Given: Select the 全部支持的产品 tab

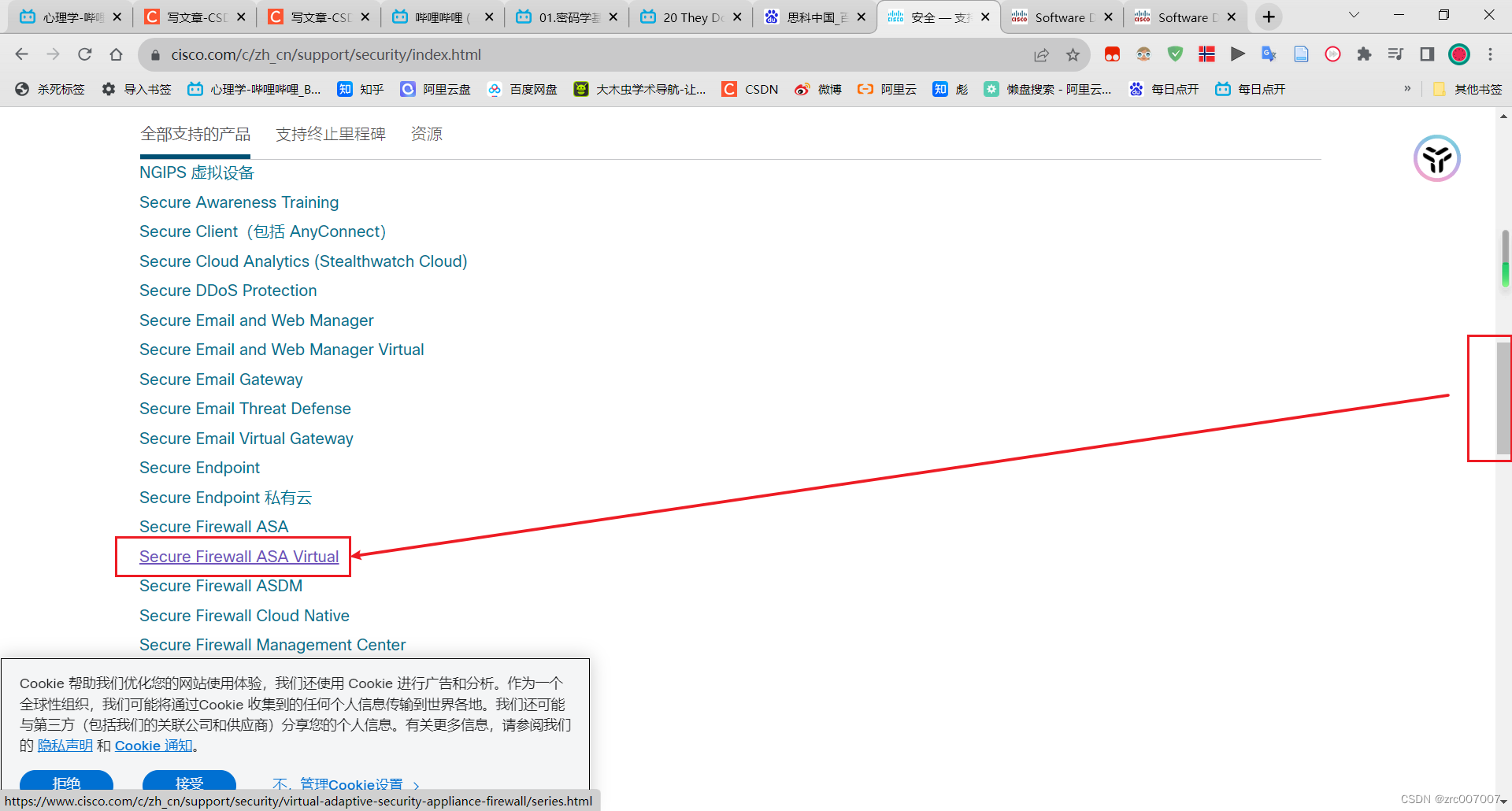Looking at the screenshot, I should (195, 135).
